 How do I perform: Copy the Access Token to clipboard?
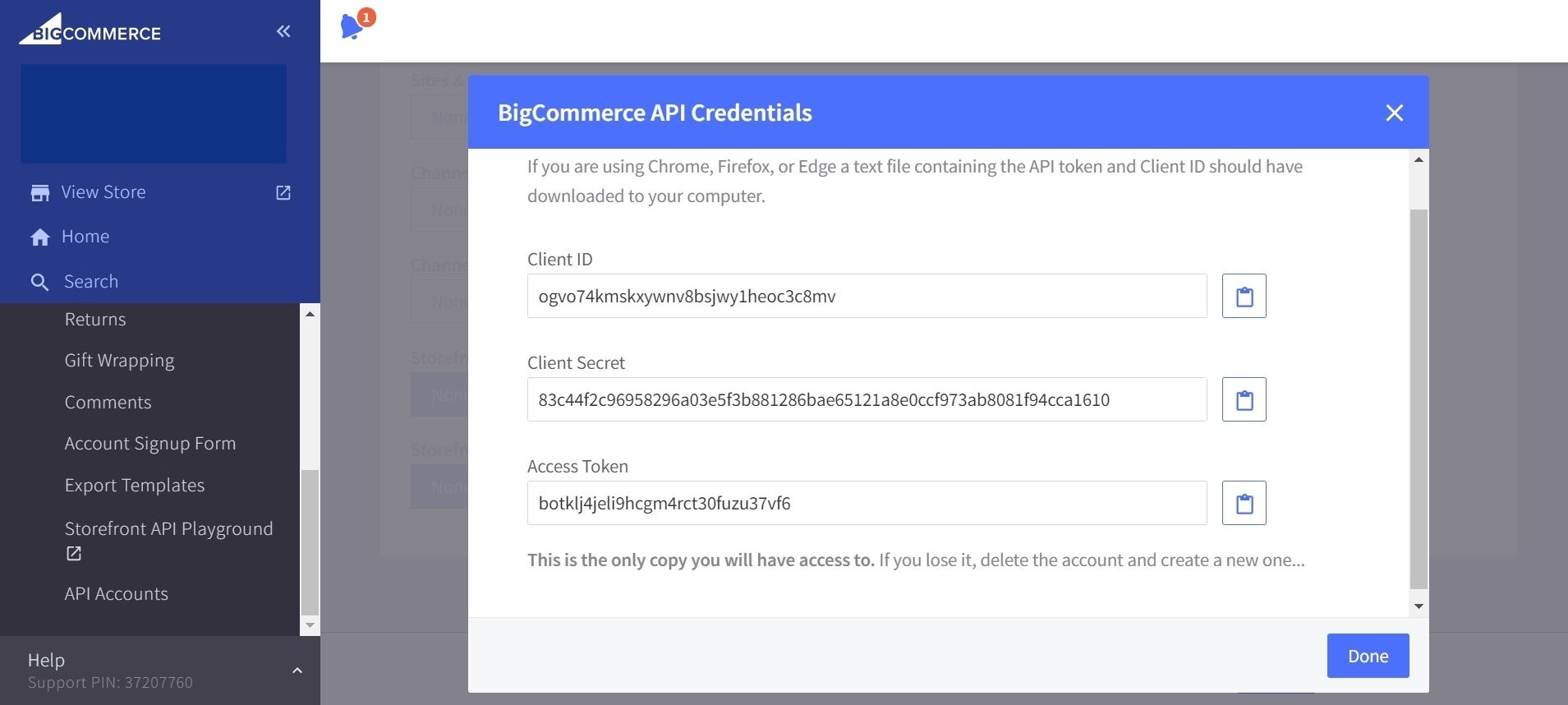1244,503
